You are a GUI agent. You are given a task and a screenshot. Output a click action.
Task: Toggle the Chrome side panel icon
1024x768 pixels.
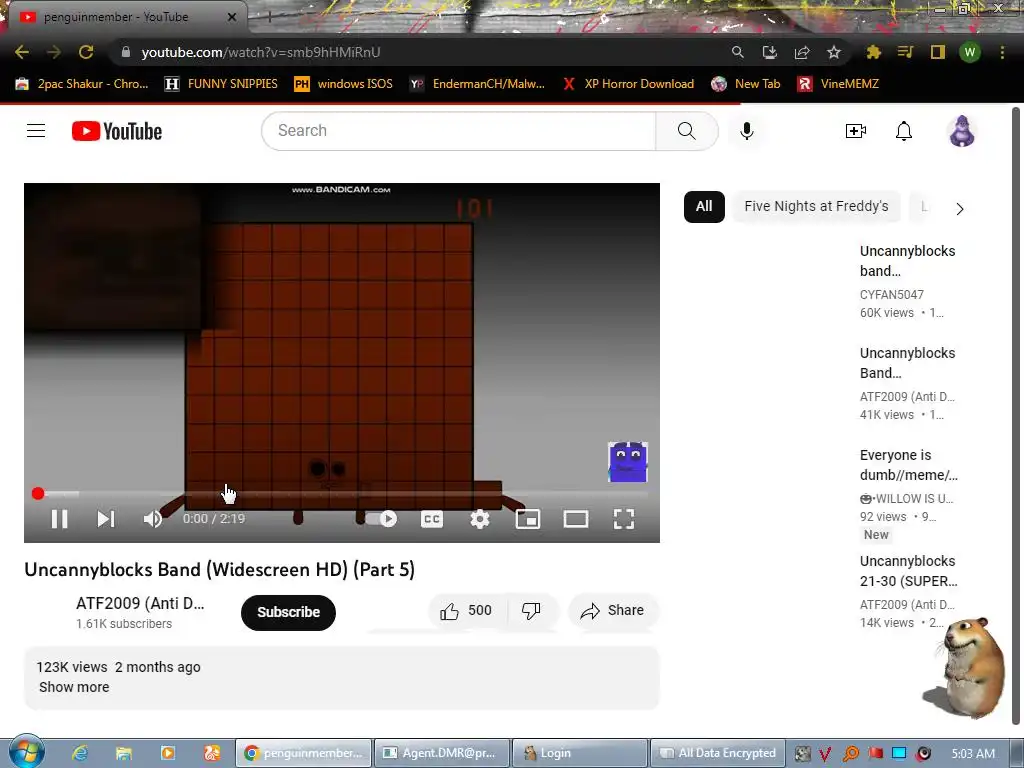click(937, 52)
